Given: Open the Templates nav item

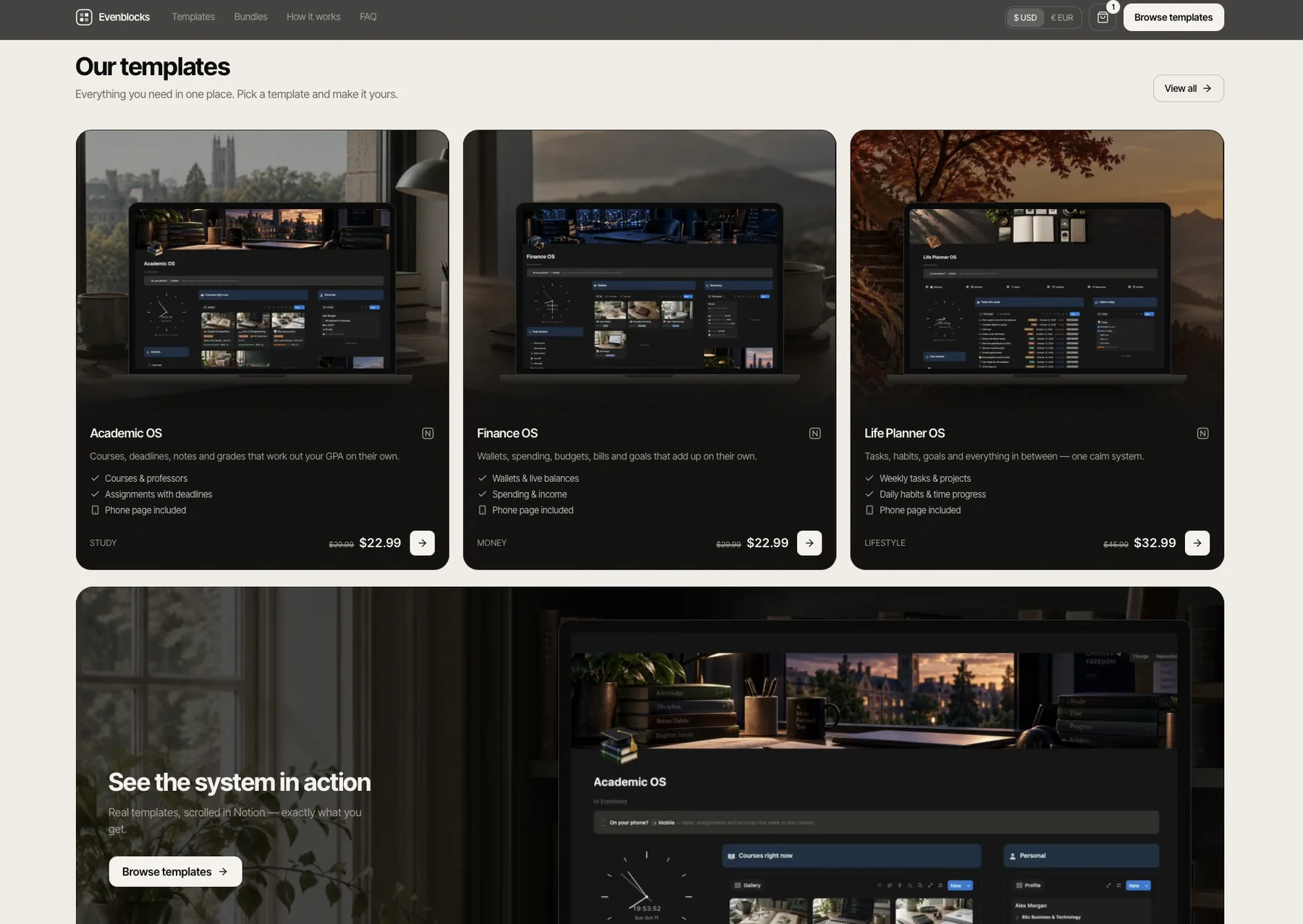Looking at the screenshot, I should (193, 17).
